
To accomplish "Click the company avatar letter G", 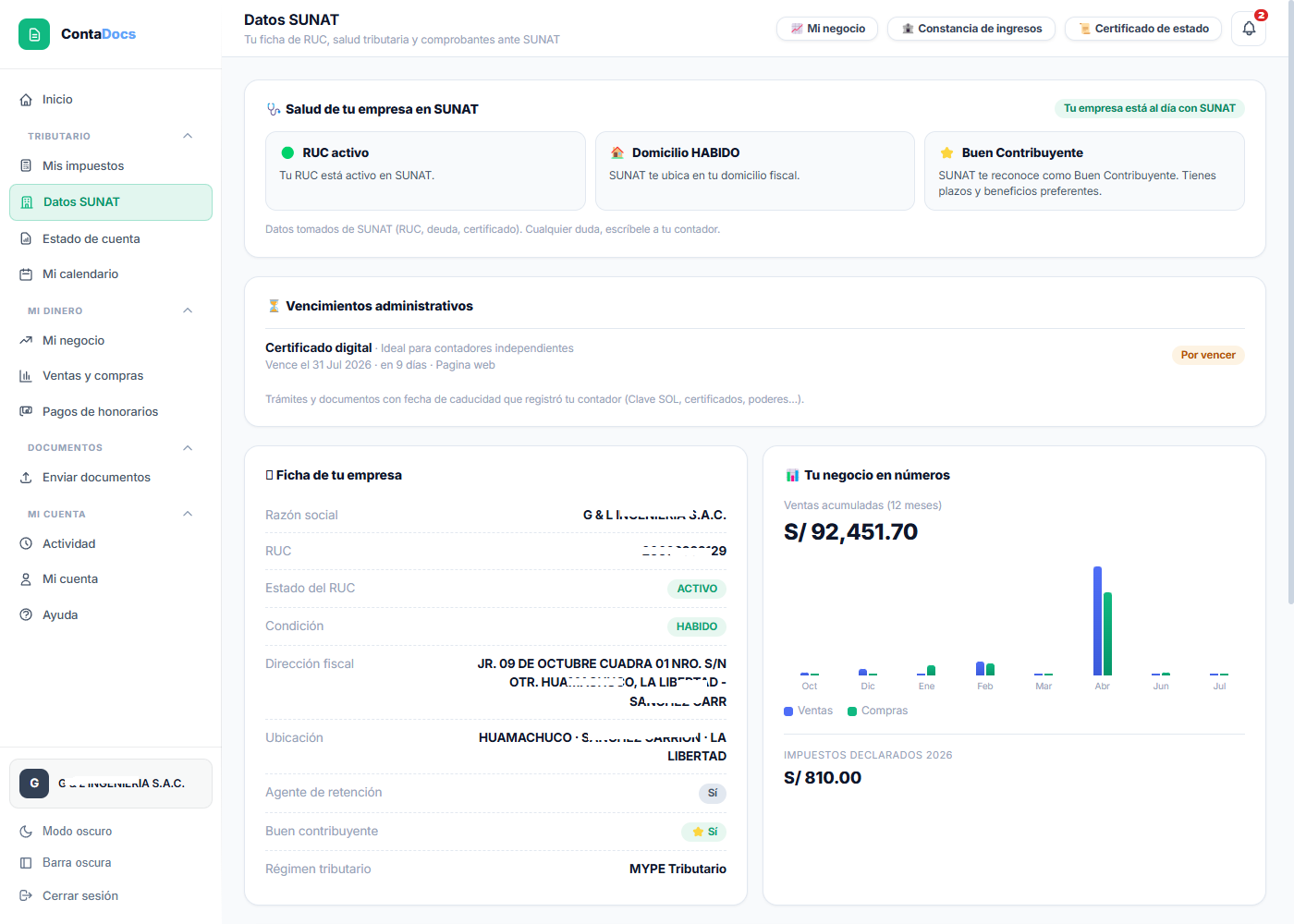I will click(x=34, y=784).
